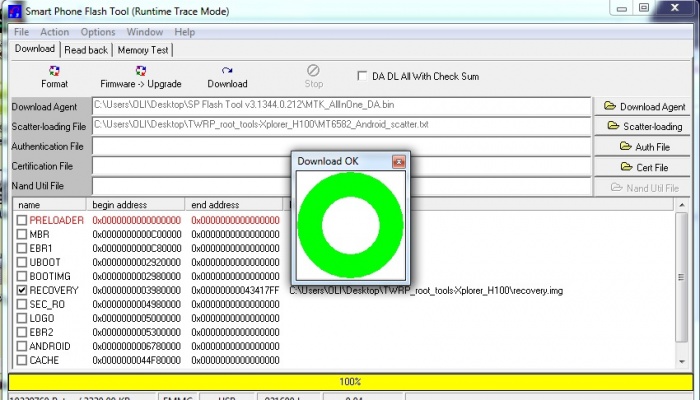Check the UBOOT partition box

[21, 262]
